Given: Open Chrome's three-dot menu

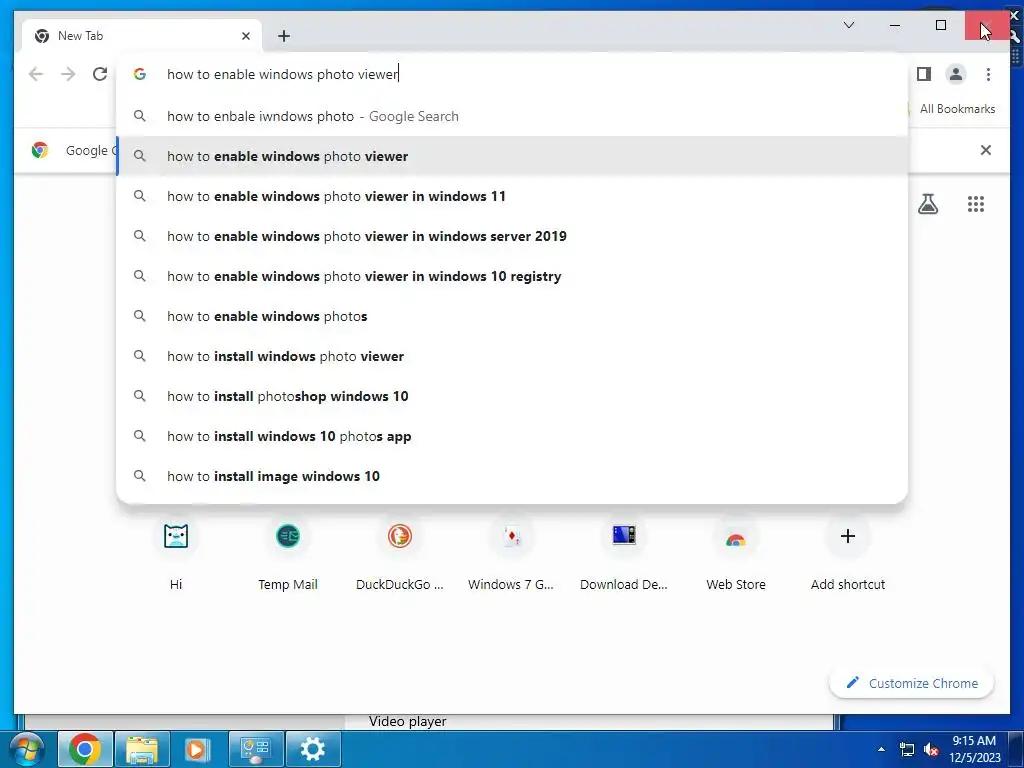Looking at the screenshot, I should [988, 74].
